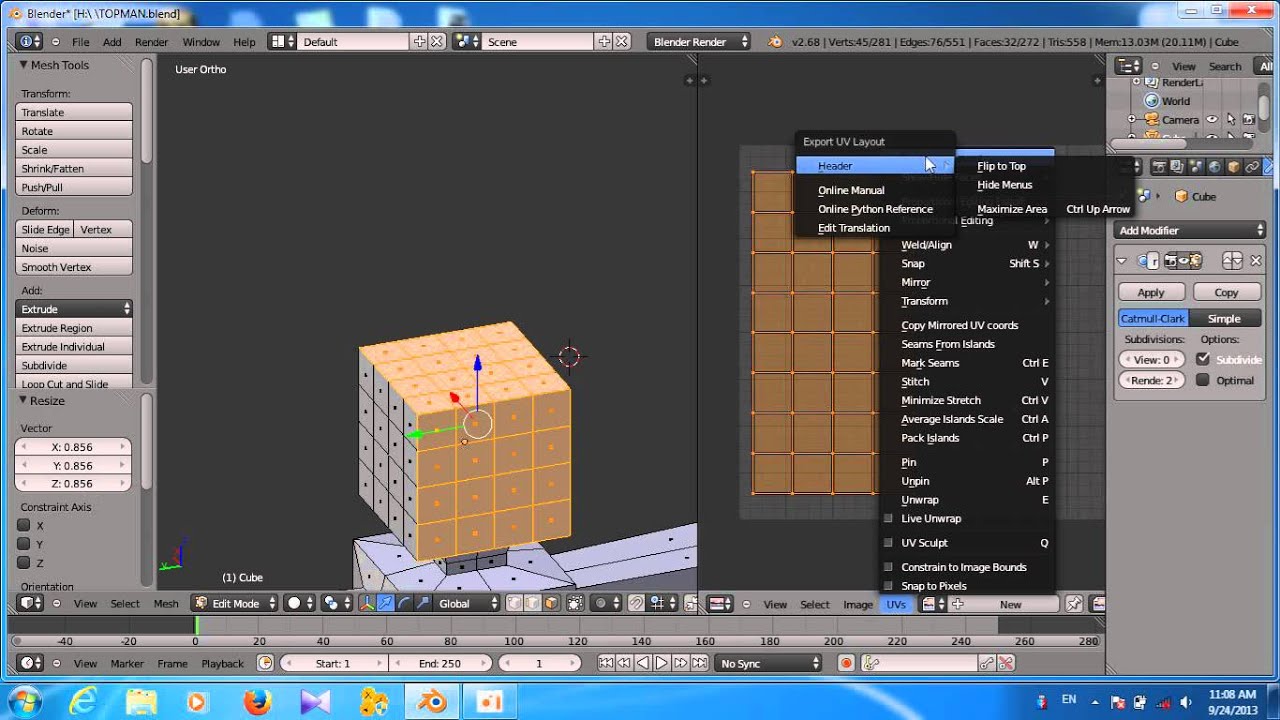Collapse the Mesh Tools panel triangle
Screen dimensions: 1280x720
(24, 65)
